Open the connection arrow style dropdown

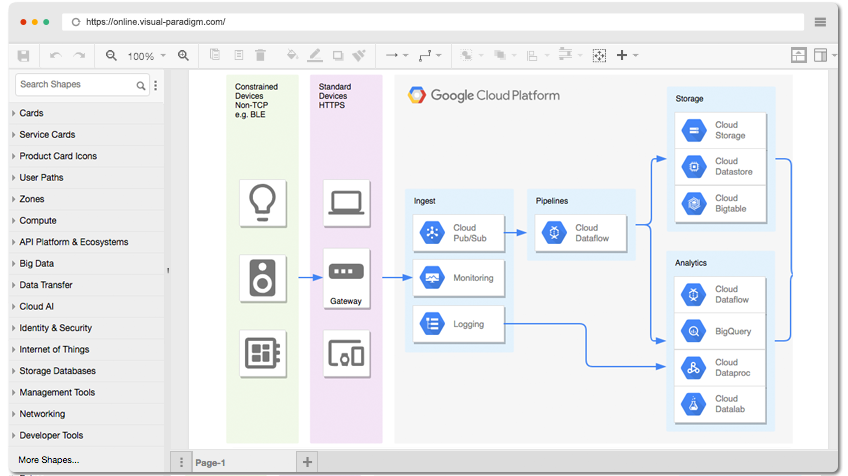click(397, 55)
